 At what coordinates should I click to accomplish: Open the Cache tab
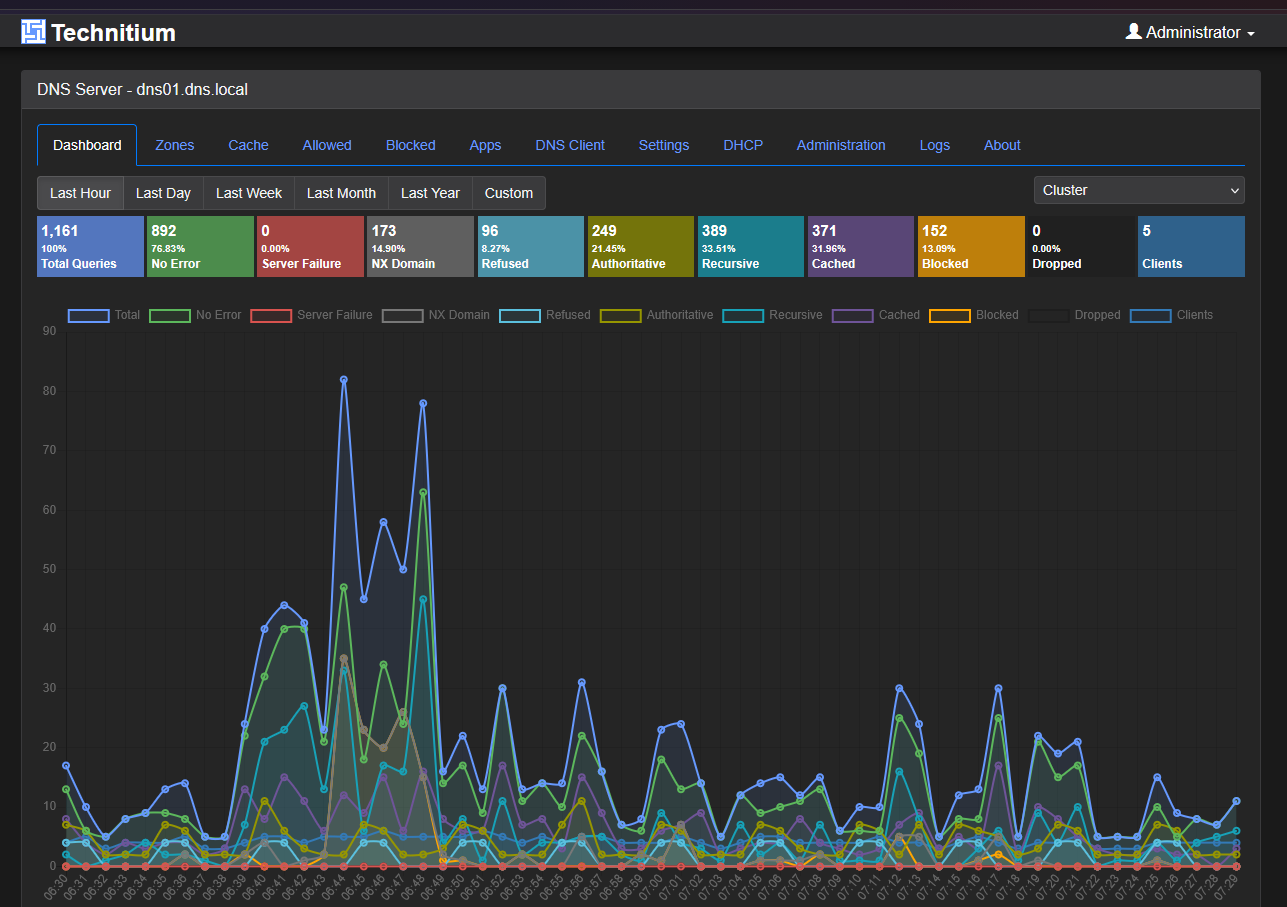[x=248, y=145]
